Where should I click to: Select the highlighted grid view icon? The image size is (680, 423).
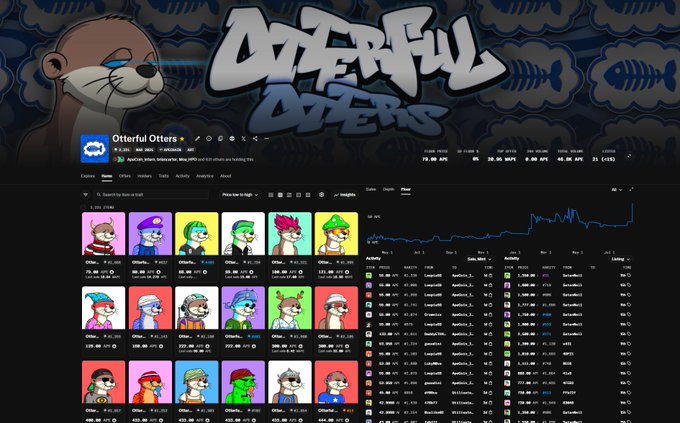coord(280,195)
